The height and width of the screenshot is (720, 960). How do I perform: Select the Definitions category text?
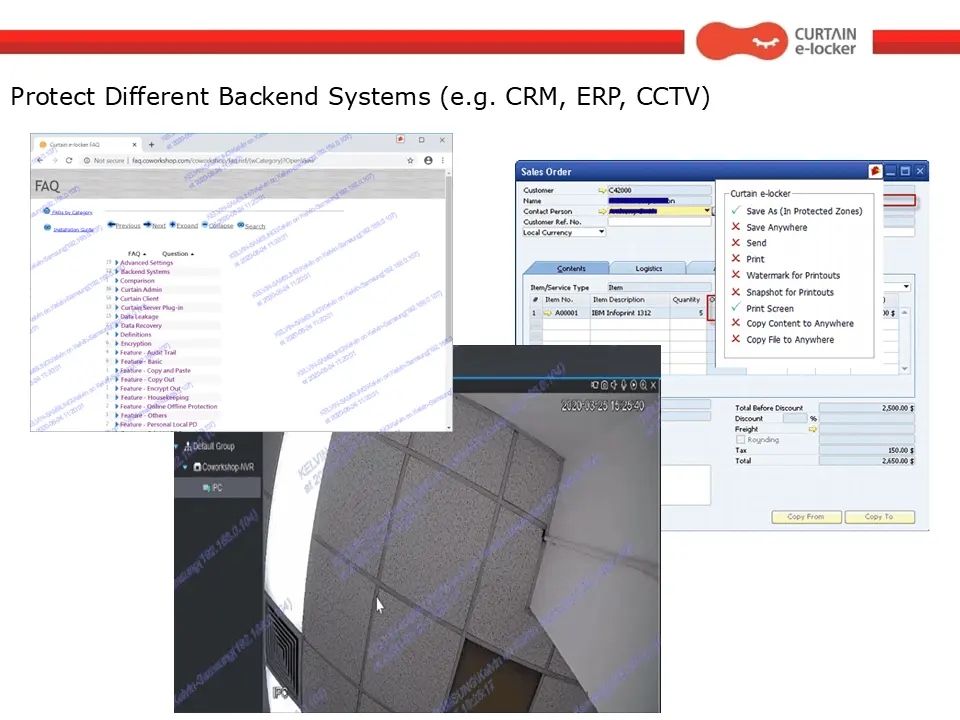click(x=135, y=335)
